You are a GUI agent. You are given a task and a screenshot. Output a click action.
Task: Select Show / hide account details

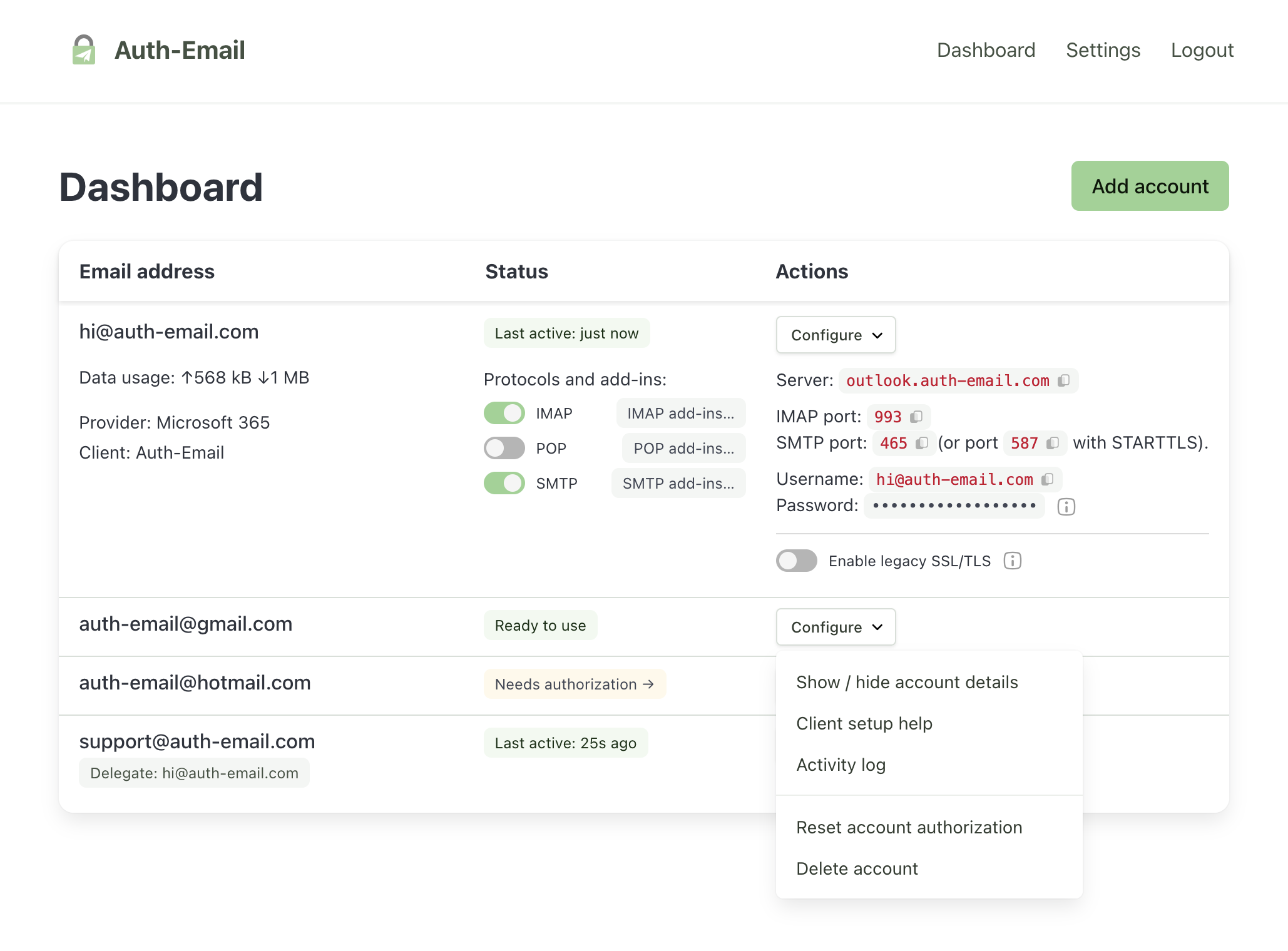(x=907, y=682)
